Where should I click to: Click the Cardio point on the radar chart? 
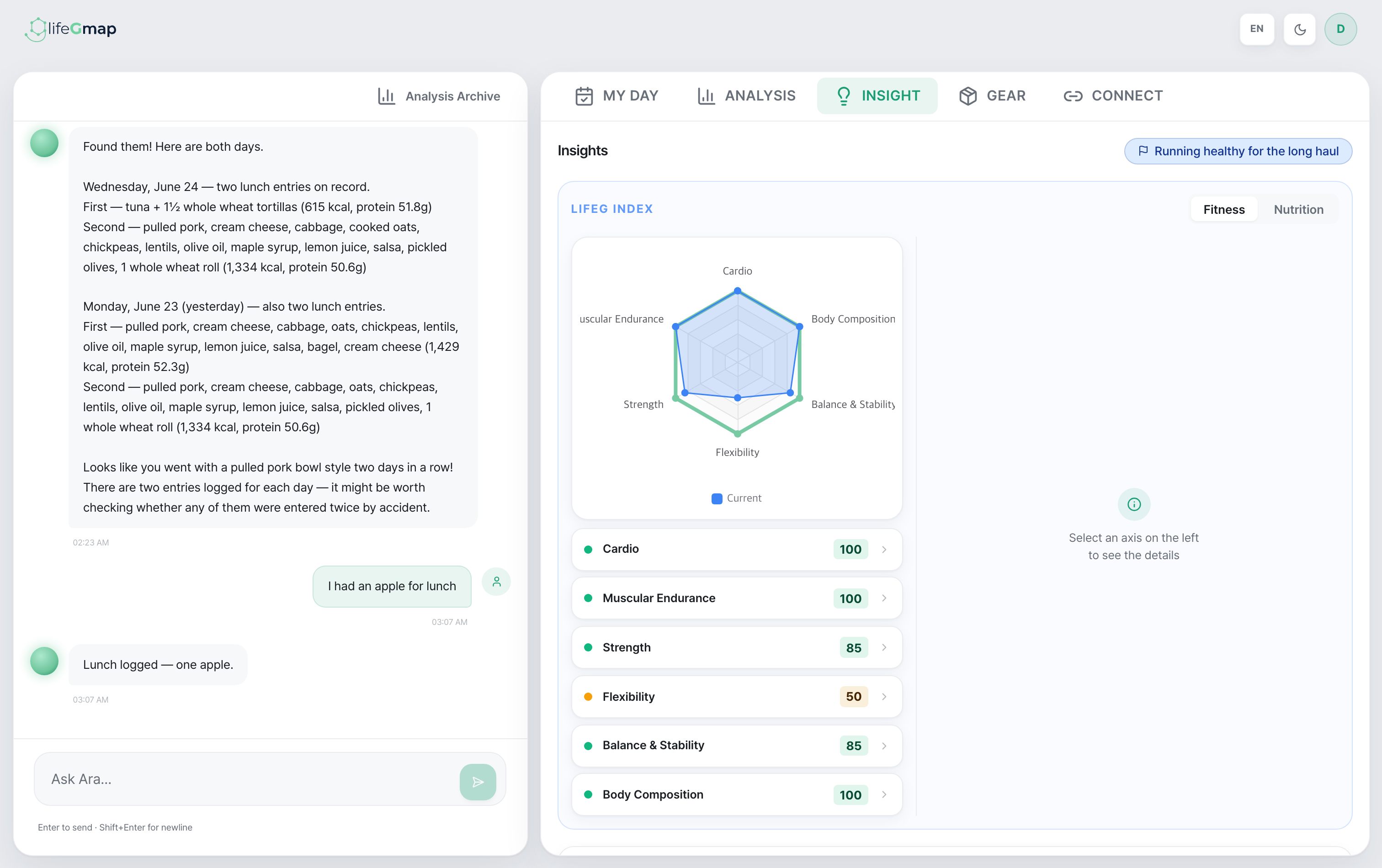pyautogui.click(x=738, y=291)
